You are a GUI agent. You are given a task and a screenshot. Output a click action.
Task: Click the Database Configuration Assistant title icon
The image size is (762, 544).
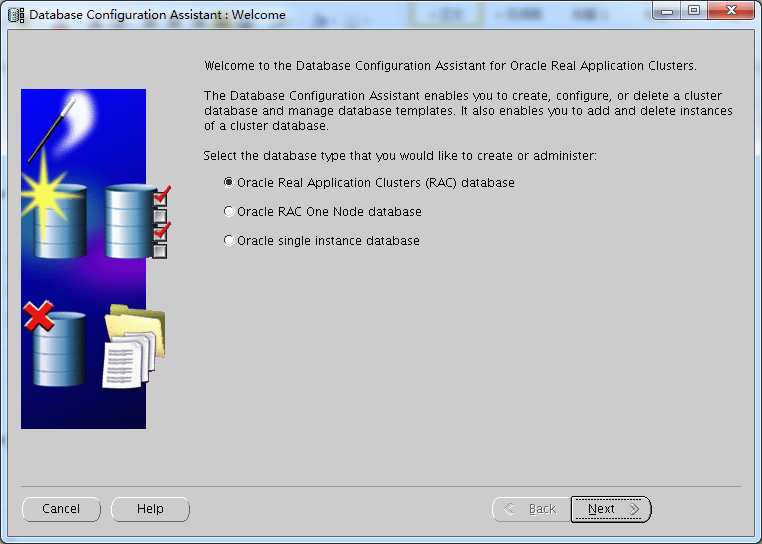16,15
